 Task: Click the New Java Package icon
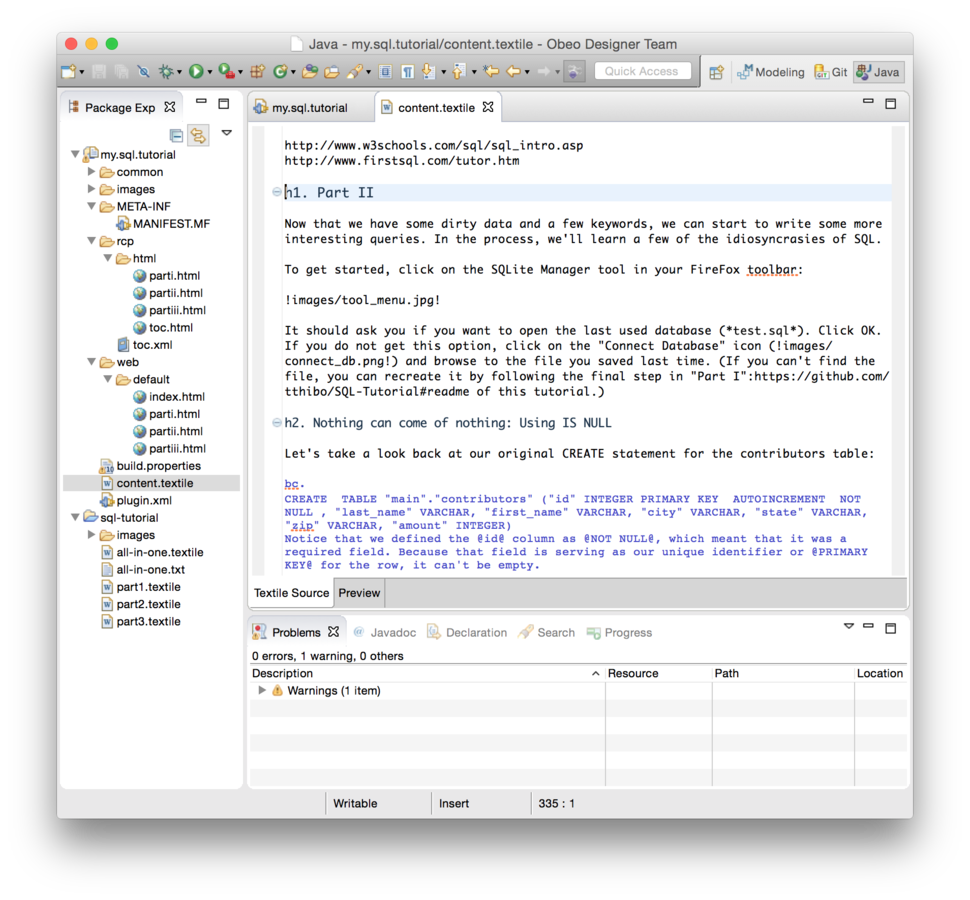tap(257, 72)
